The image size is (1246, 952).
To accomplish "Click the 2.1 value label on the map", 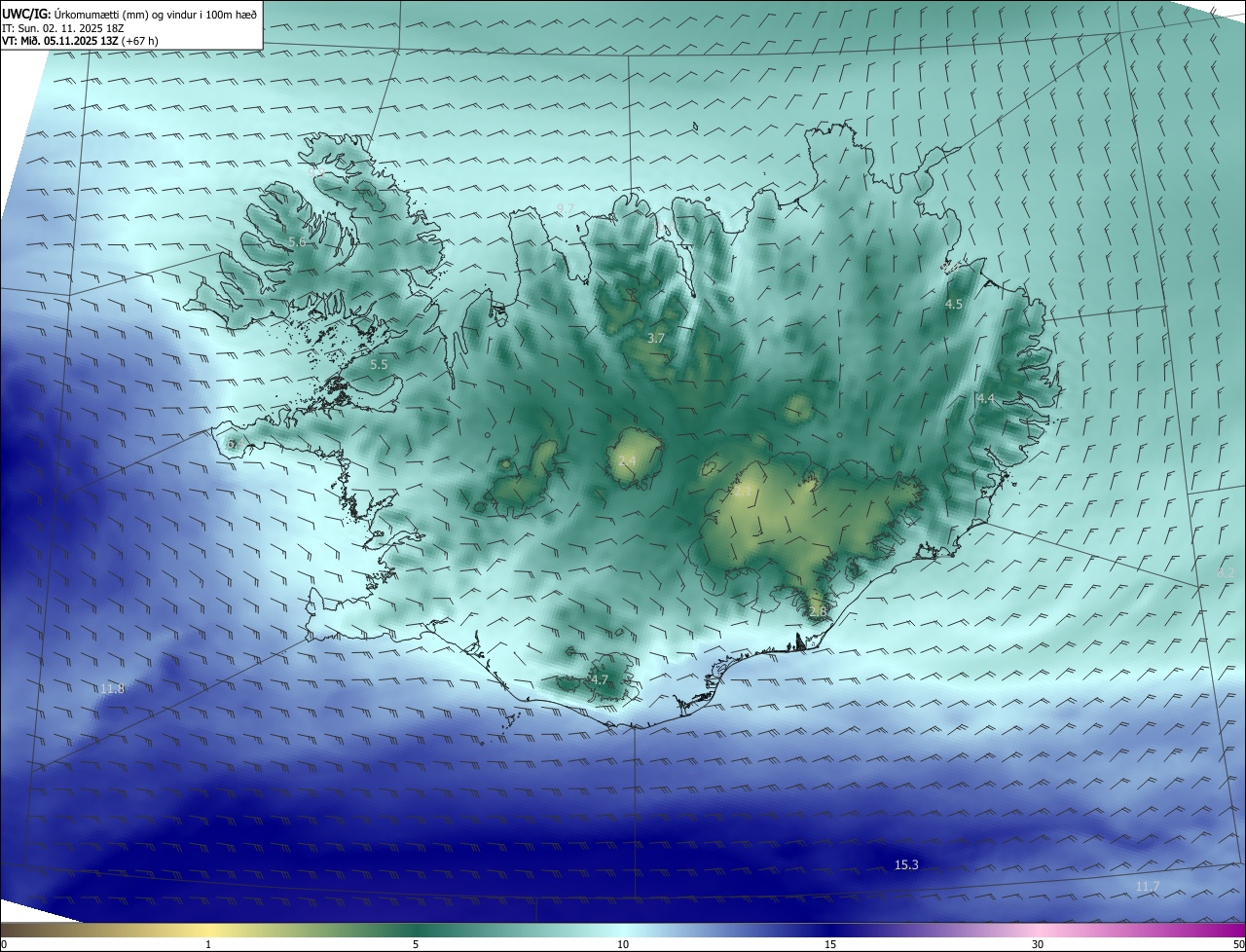I will 742,493.
